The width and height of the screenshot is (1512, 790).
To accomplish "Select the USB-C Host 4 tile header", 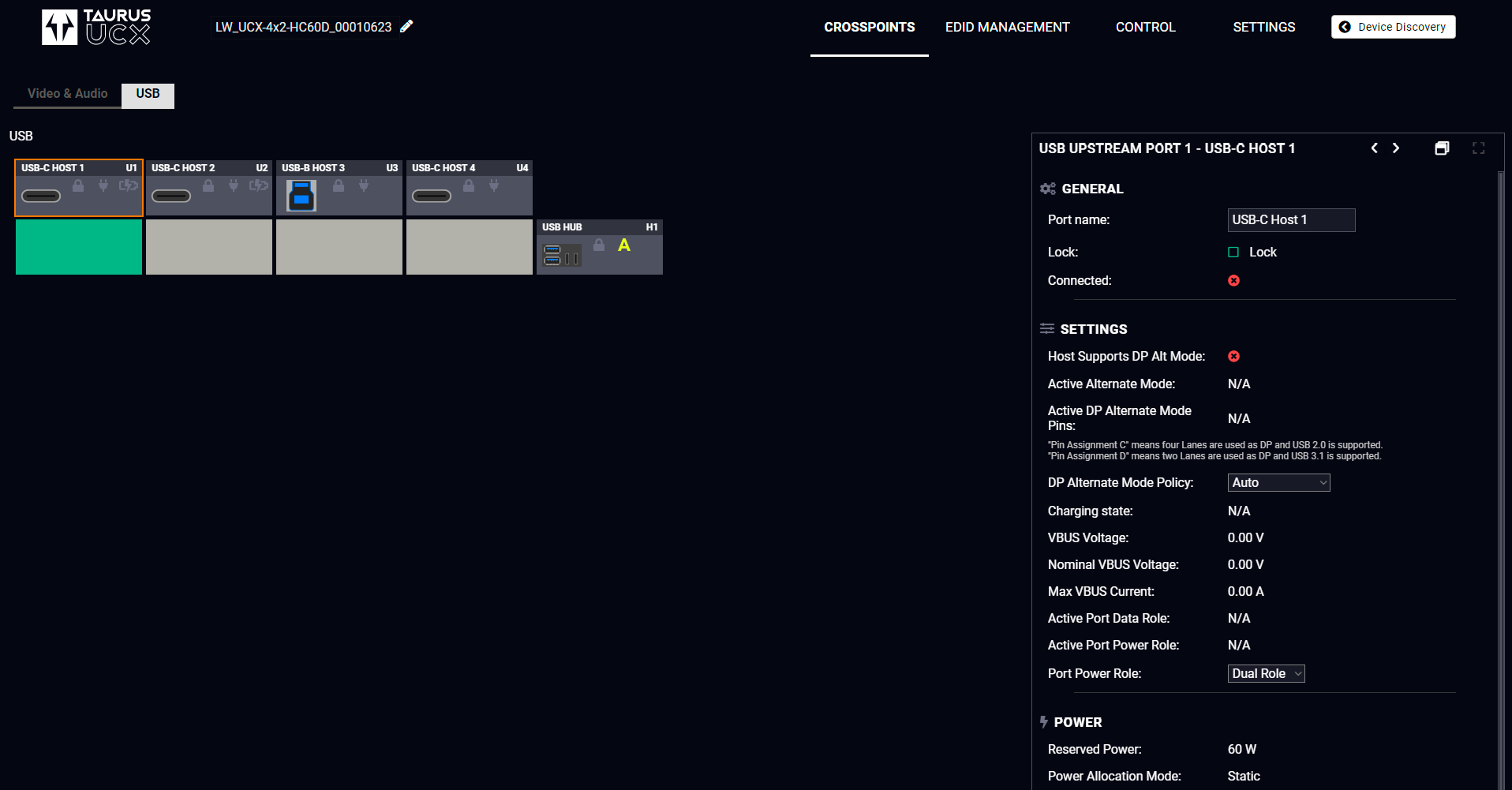I will 470,168.
